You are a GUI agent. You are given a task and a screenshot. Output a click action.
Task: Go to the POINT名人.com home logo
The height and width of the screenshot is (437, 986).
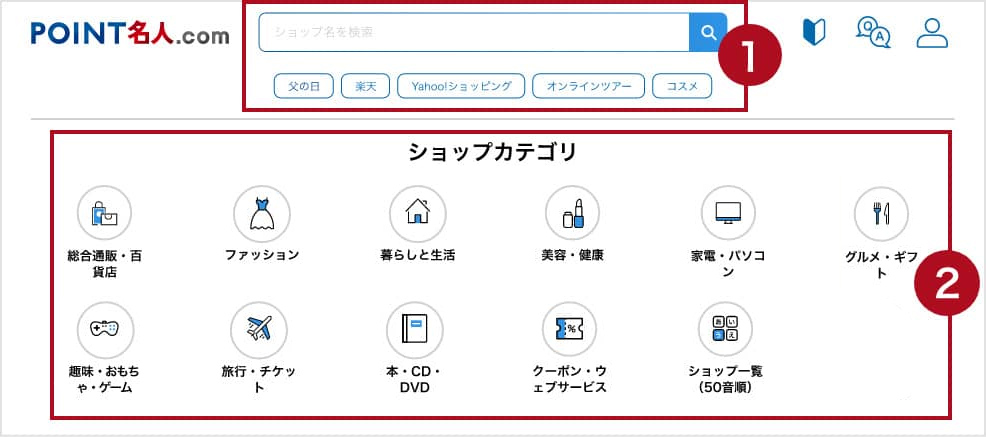point(130,35)
